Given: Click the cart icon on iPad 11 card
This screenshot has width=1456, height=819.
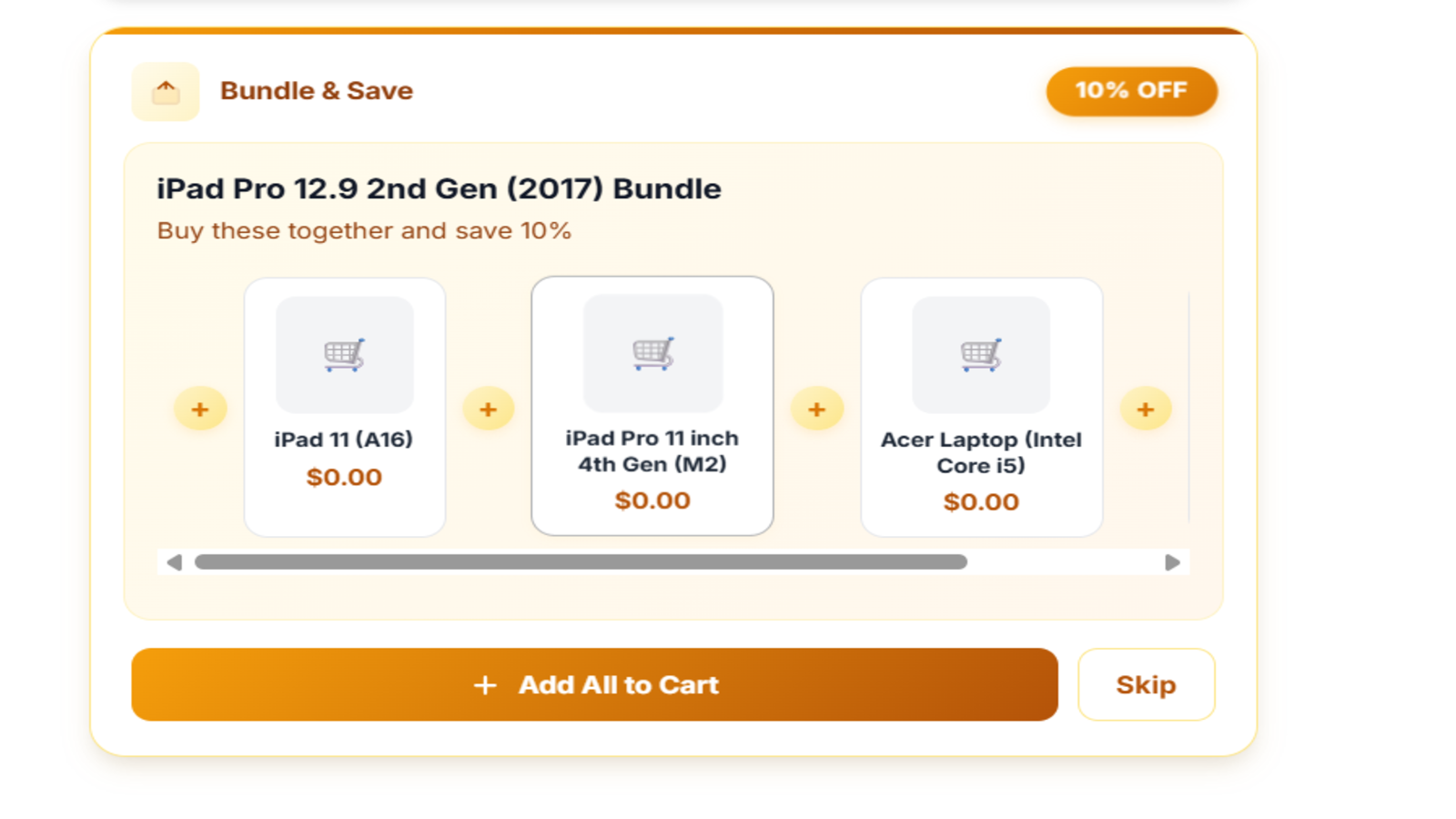Looking at the screenshot, I should point(345,356).
